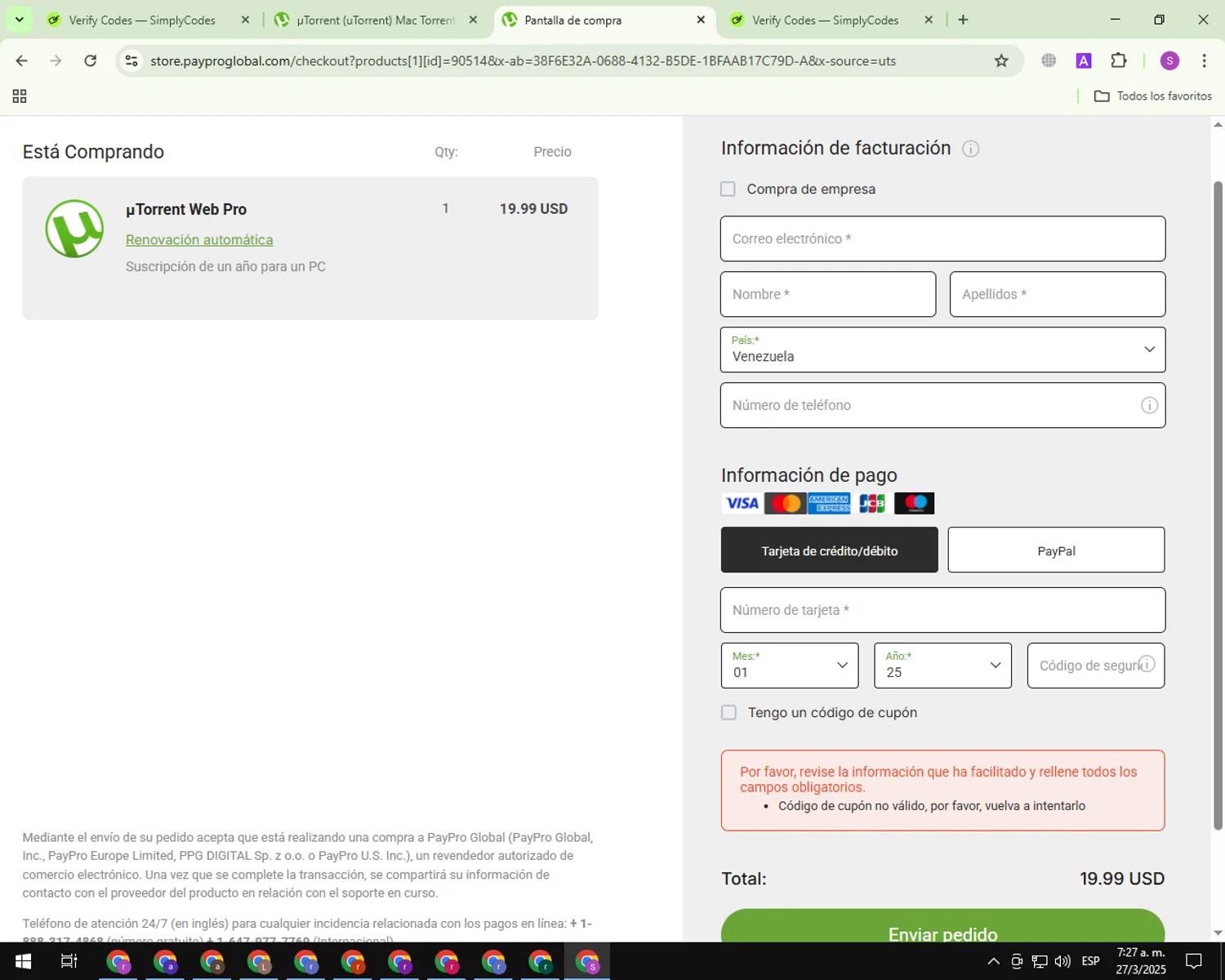Viewport: 1225px width, 980px height.
Task: Select Tarjeta de crédito/débito payment method
Action: tap(829, 550)
